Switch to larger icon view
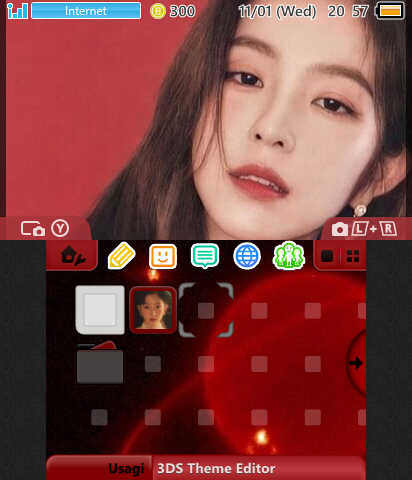Viewport: 412px width, 480px height. point(327,256)
